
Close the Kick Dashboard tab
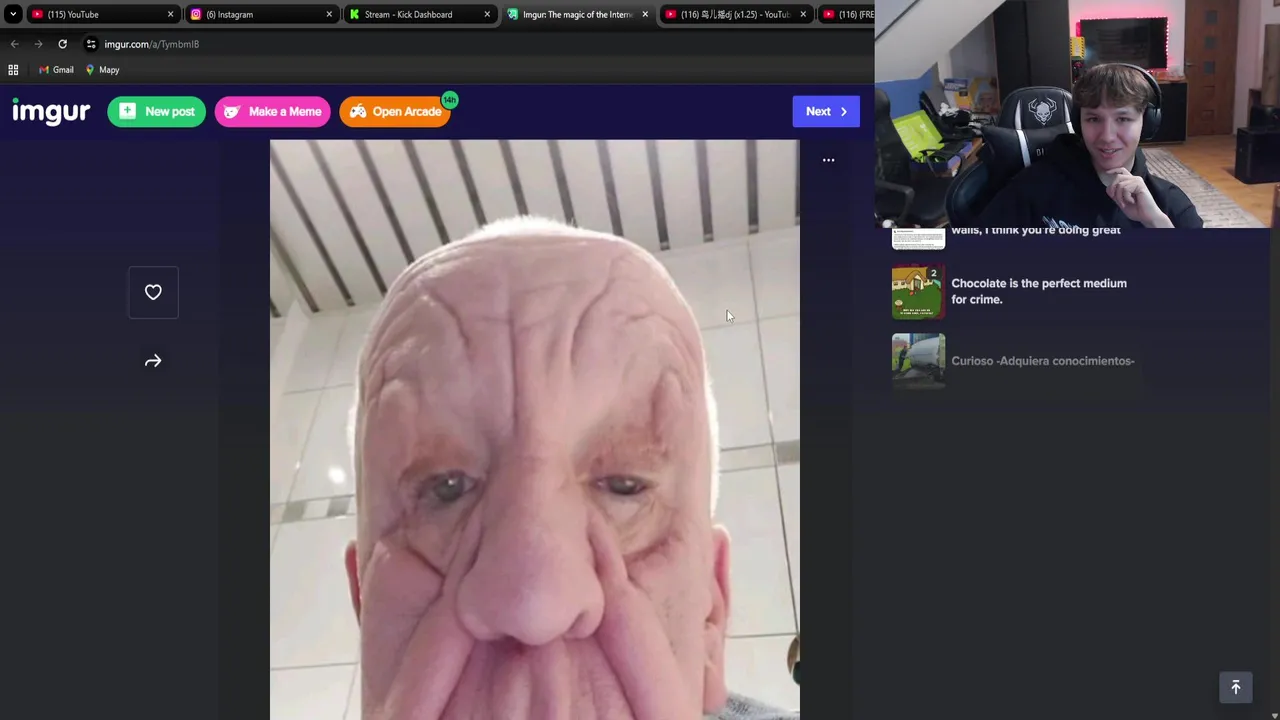[x=487, y=14]
